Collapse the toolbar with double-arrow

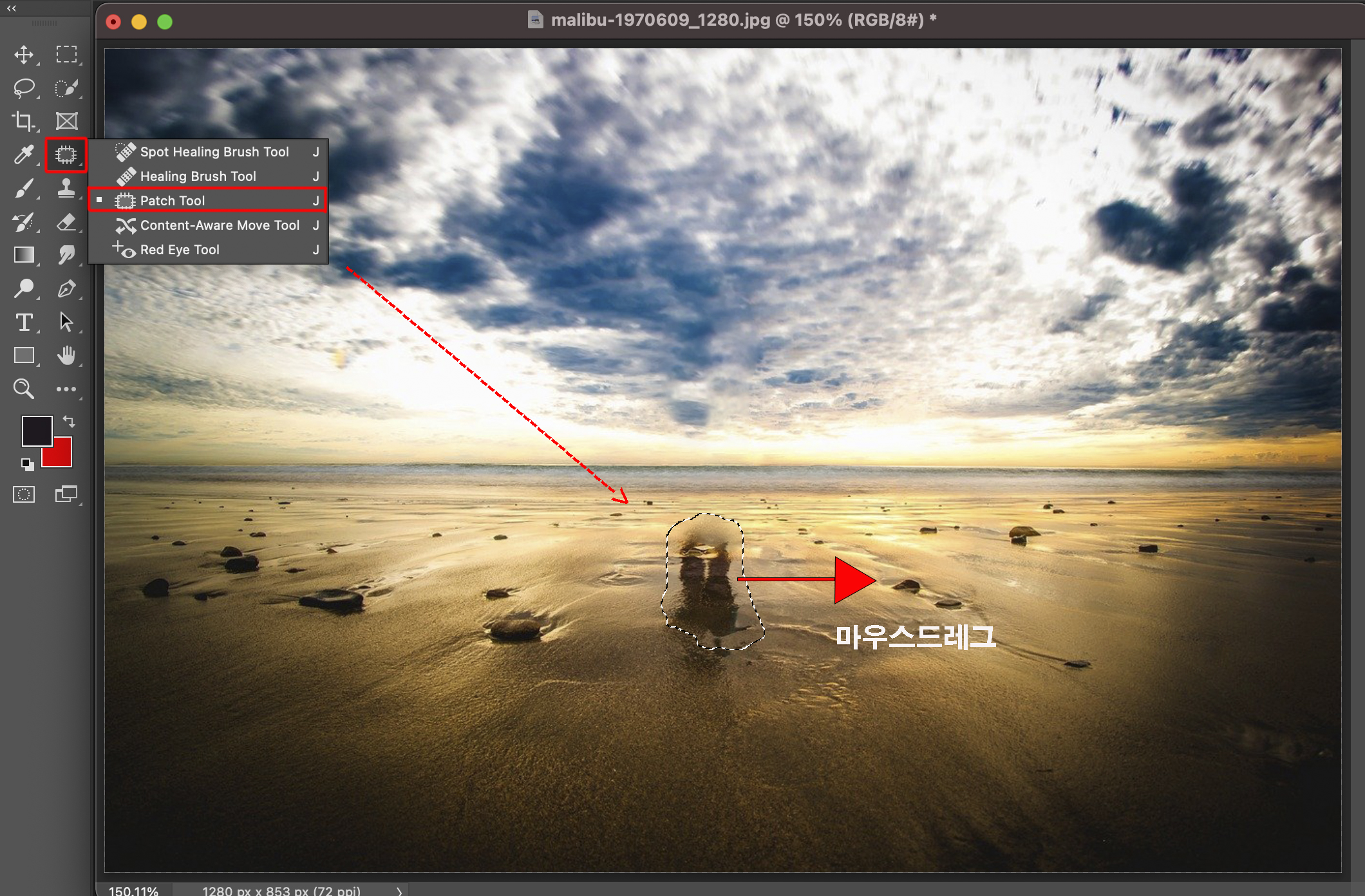point(12,8)
